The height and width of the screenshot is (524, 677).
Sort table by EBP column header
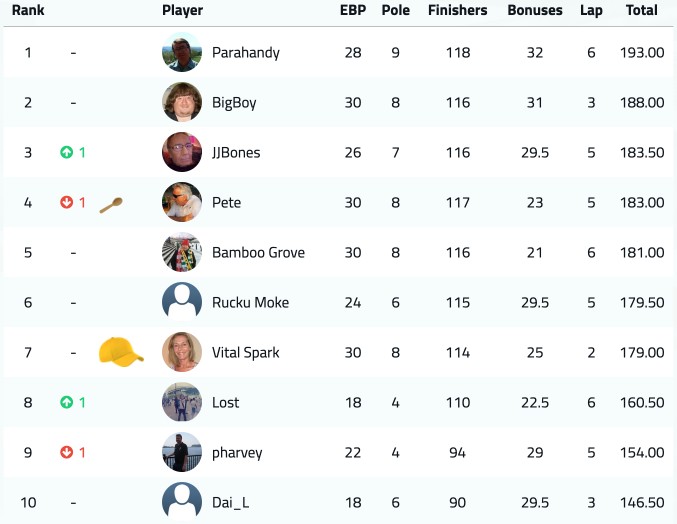[x=353, y=10]
